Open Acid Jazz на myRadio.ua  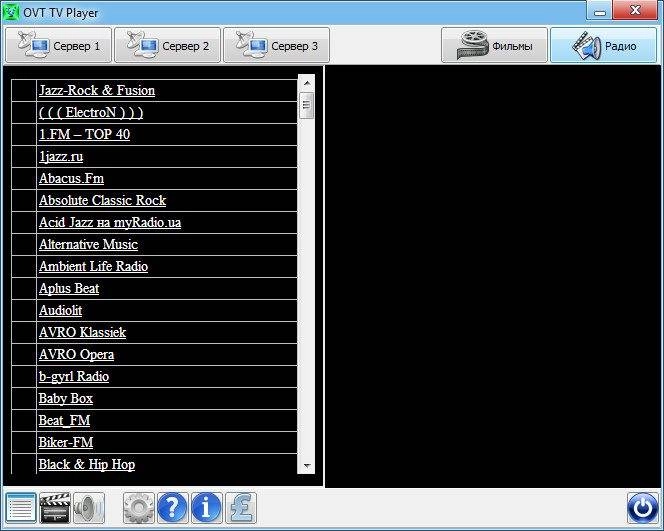point(110,222)
